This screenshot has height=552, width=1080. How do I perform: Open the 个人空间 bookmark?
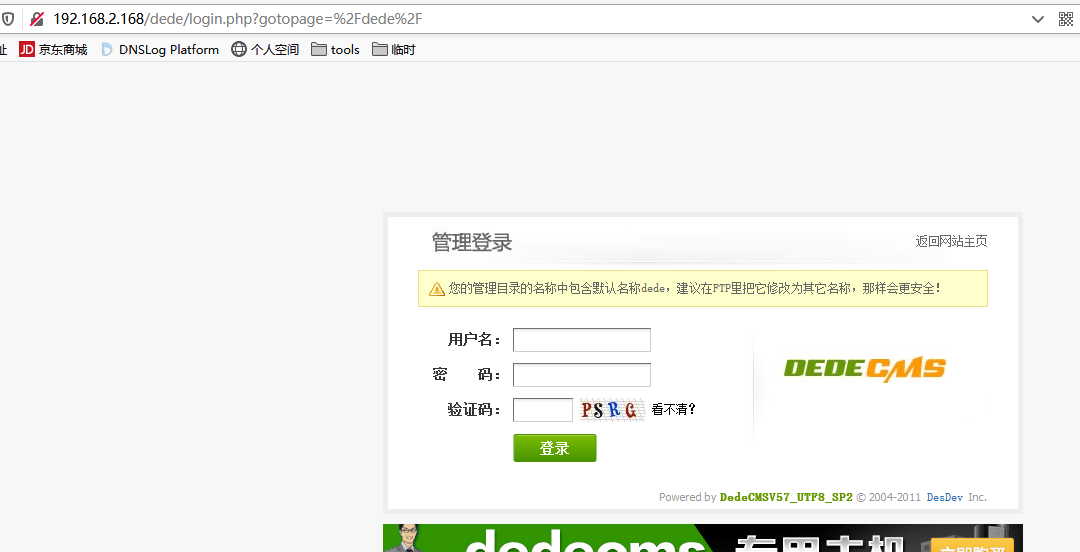265,50
